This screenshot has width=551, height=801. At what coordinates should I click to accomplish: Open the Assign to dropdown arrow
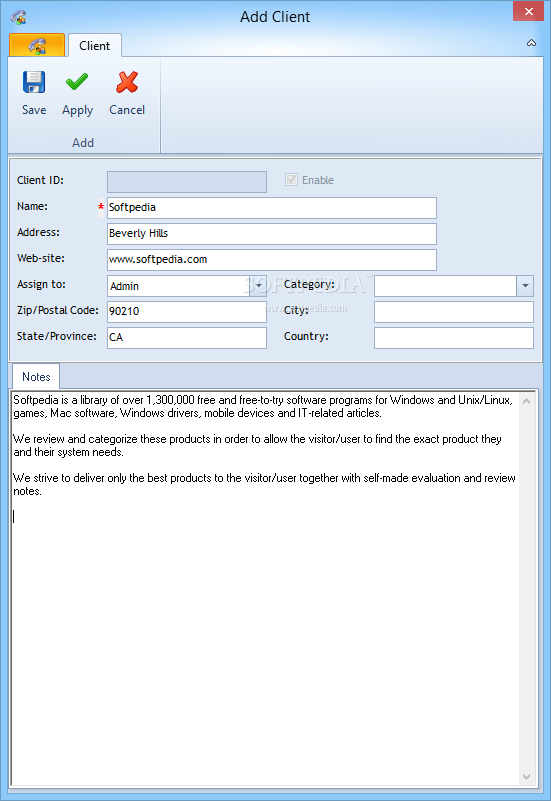(258, 286)
